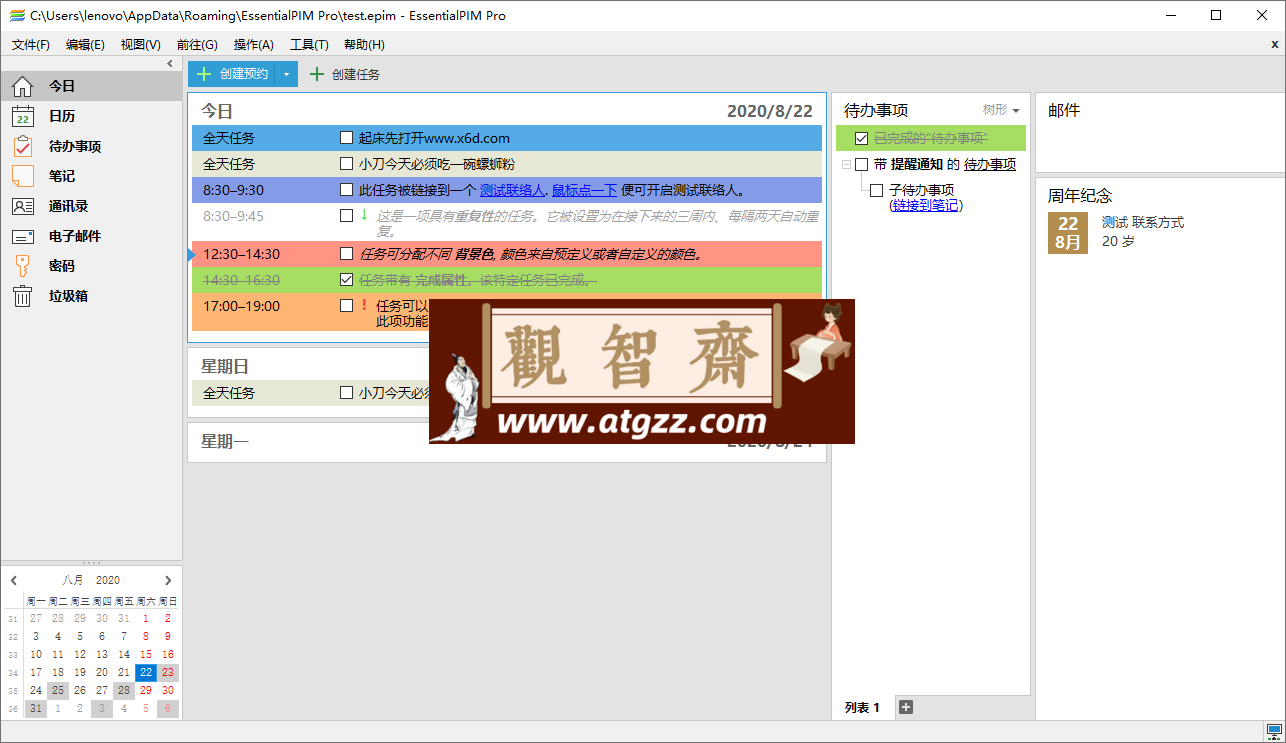Go to 待办事项 module in sidebar
Screen dimensions: 1286x743
point(91,146)
